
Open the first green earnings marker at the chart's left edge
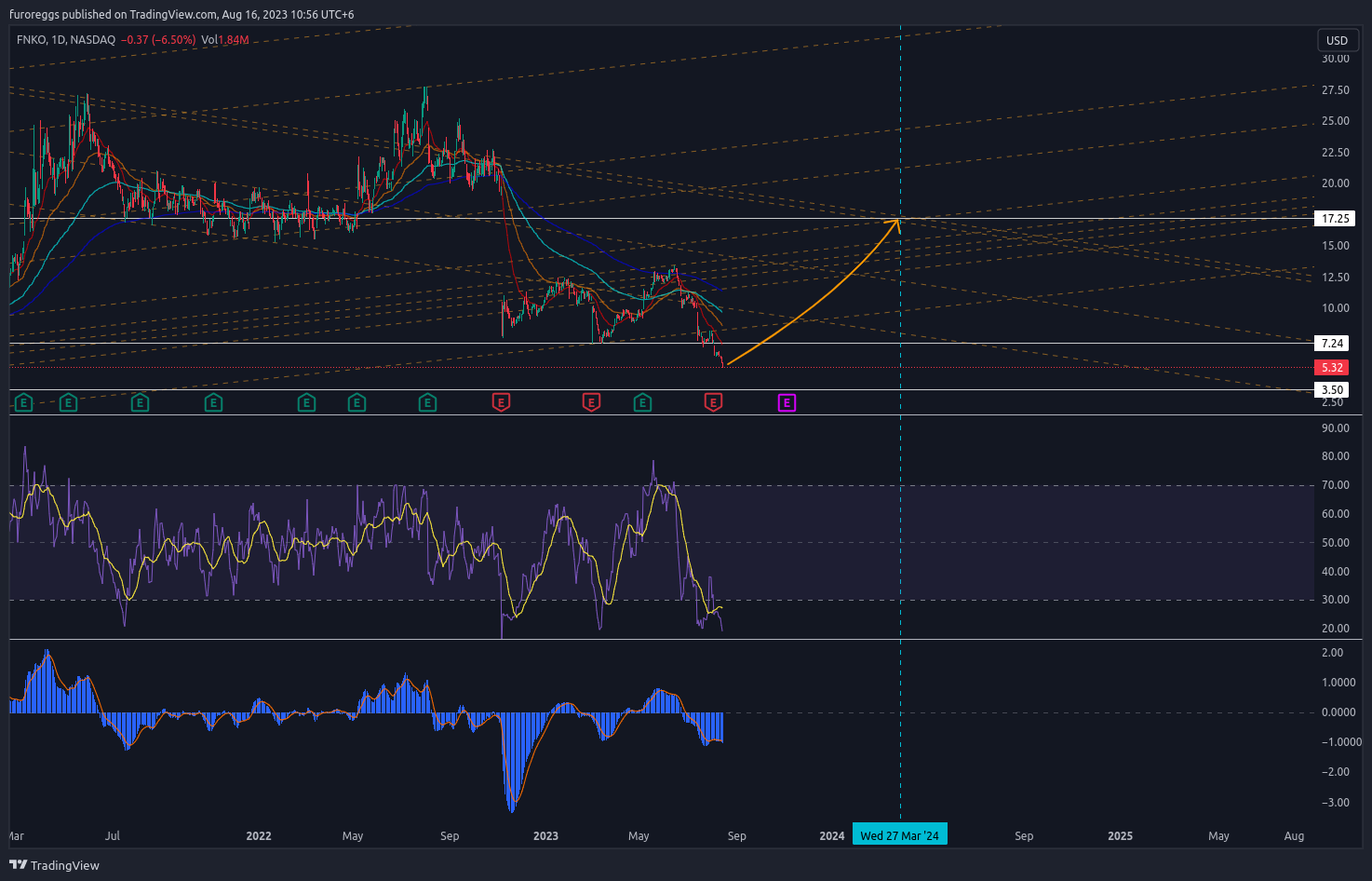click(23, 403)
